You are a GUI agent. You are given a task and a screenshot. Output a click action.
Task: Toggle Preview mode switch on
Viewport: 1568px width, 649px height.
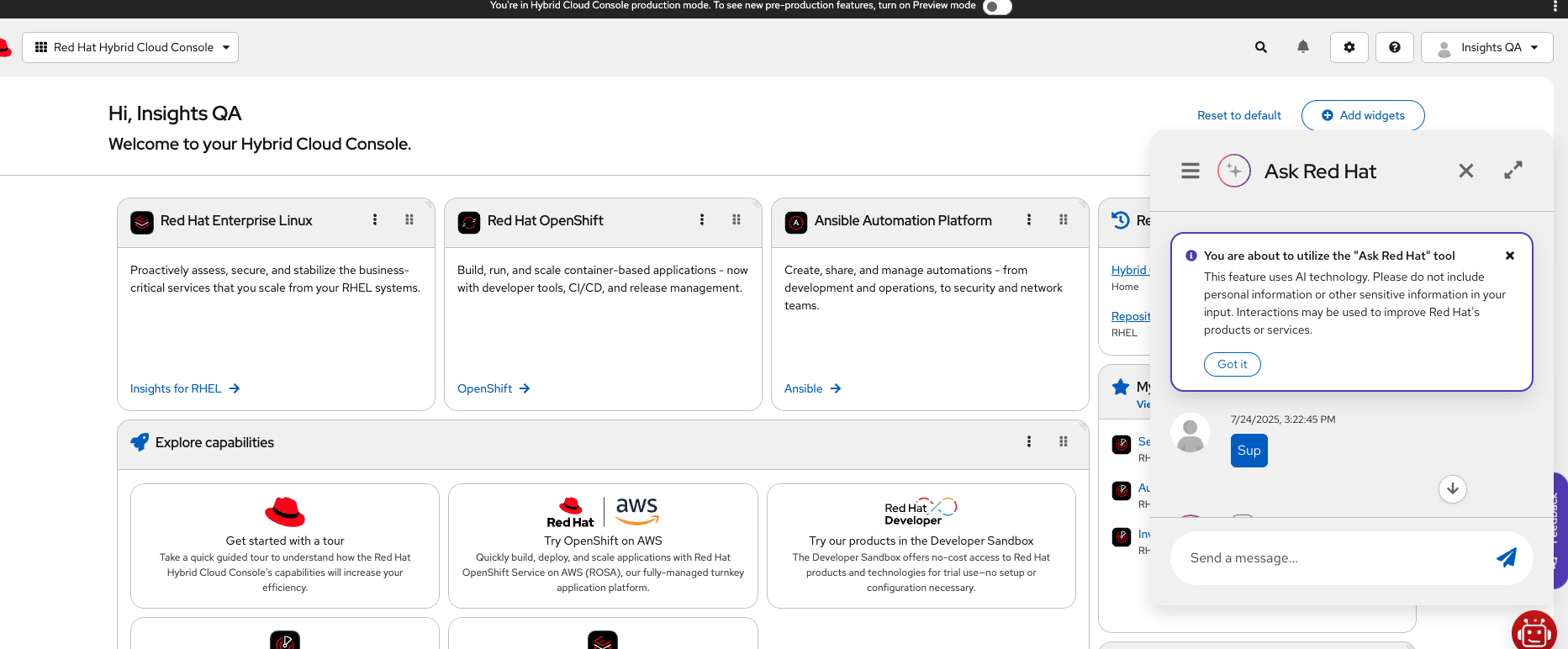click(x=996, y=7)
